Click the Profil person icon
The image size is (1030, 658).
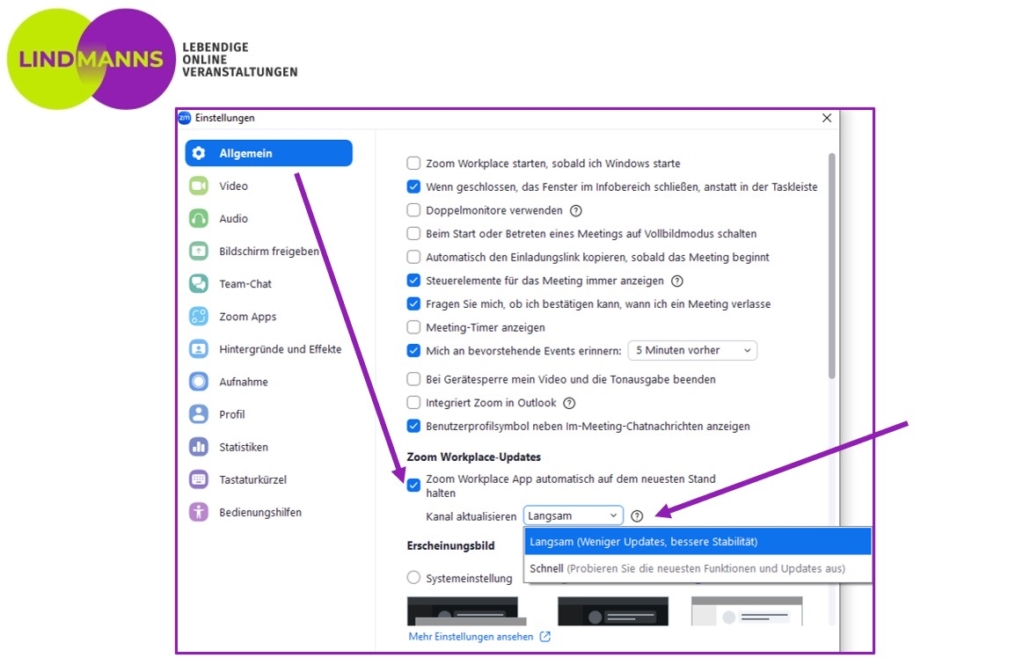[x=198, y=414]
